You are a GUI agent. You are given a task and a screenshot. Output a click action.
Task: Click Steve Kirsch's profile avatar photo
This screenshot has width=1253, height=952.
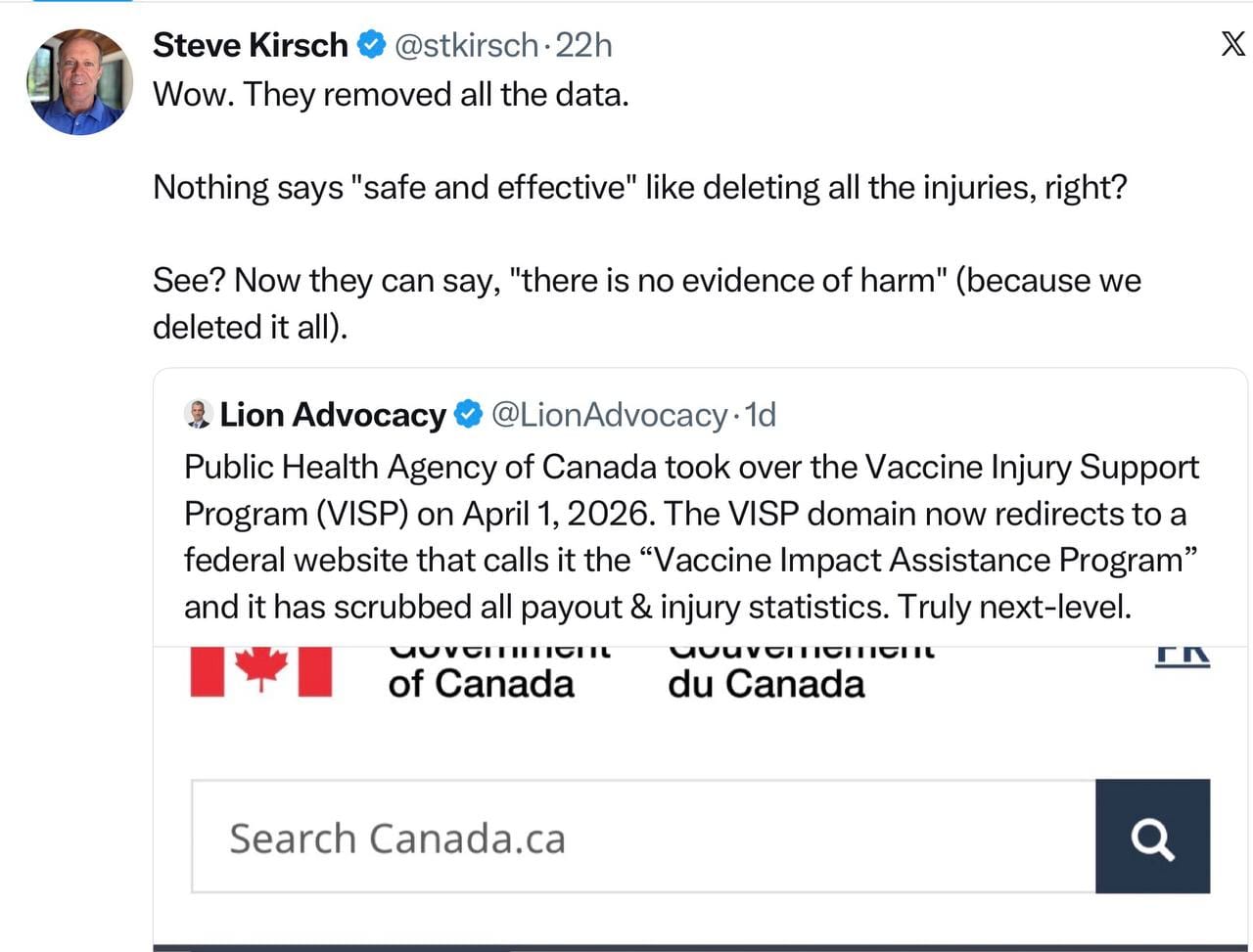[79, 81]
